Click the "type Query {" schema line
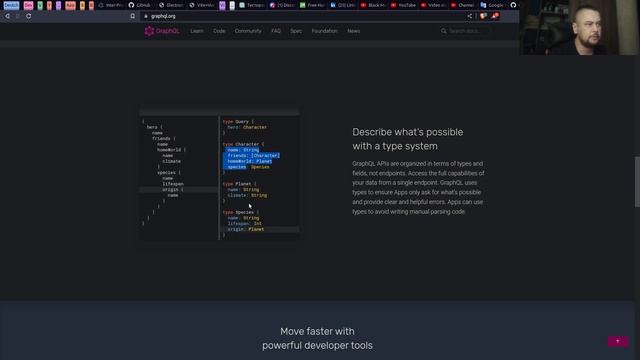640x360 pixels. [x=238, y=122]
